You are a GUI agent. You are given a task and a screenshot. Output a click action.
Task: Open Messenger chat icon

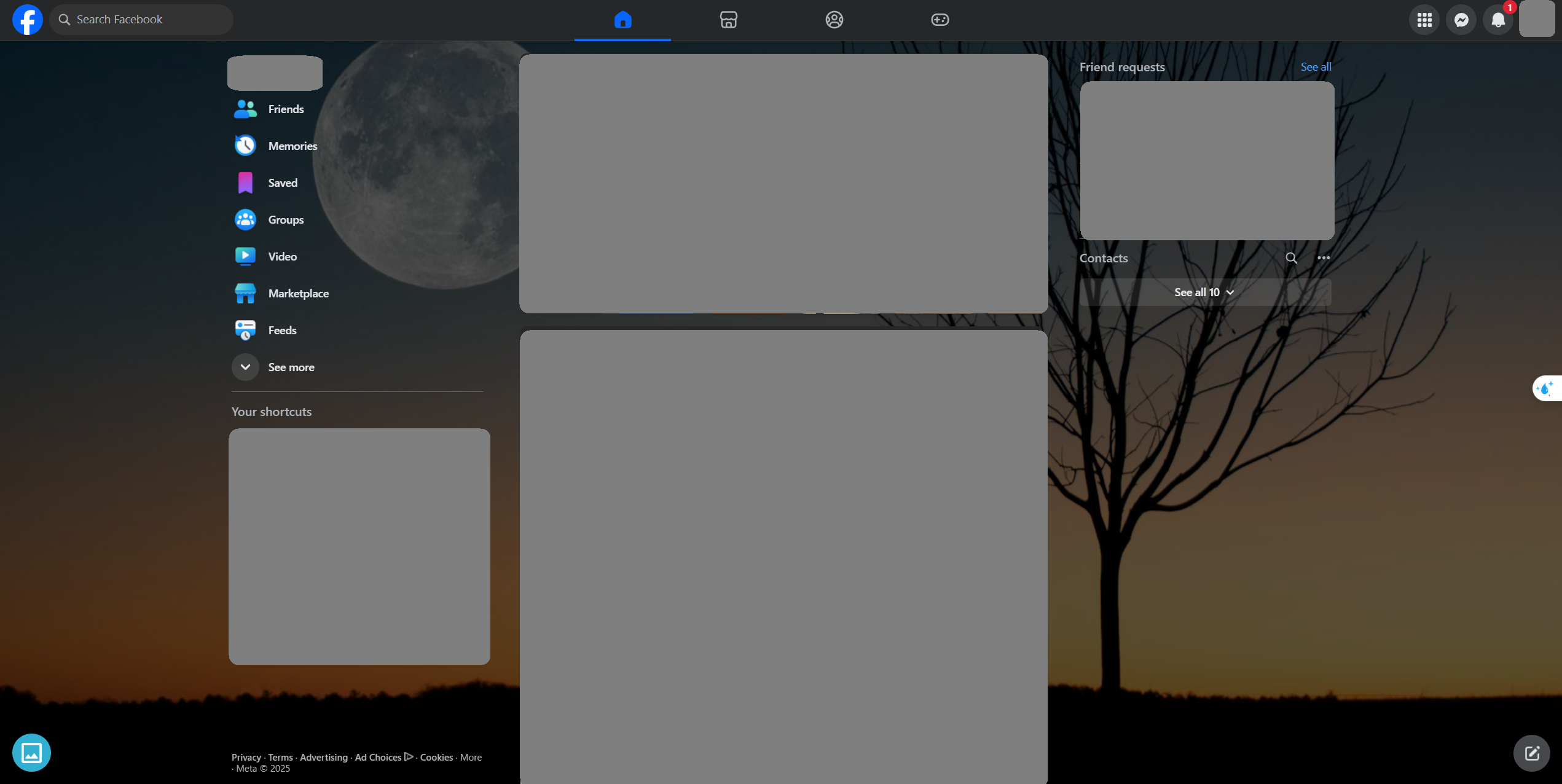1461,19
